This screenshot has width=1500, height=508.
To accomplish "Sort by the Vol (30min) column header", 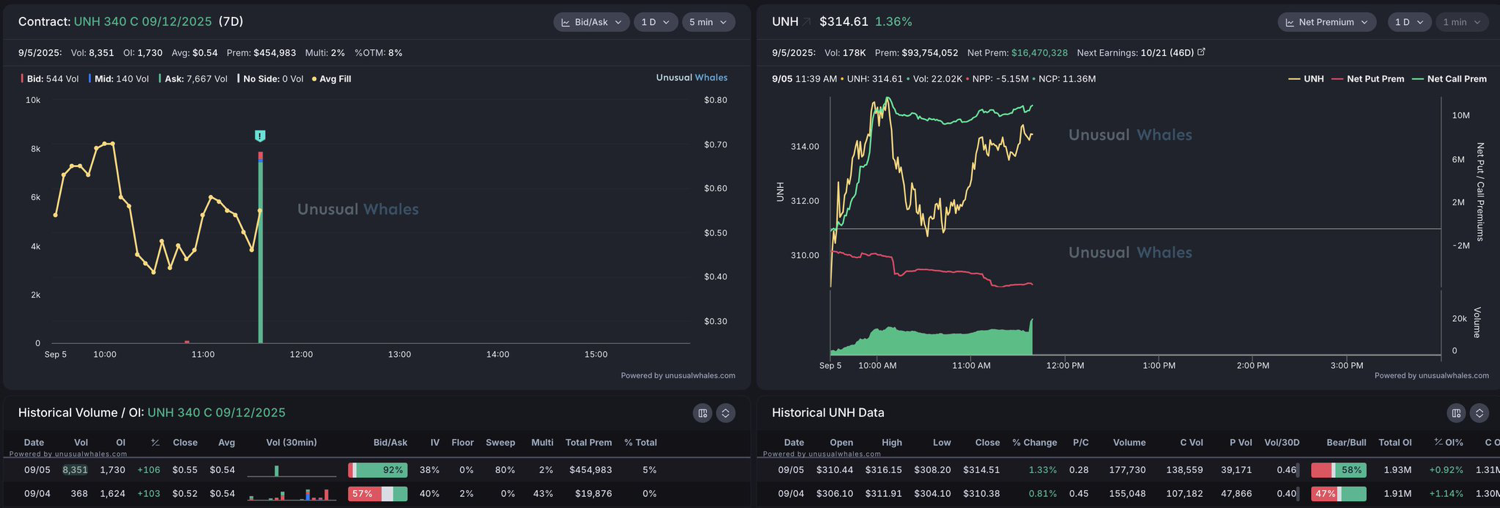I will 292,442.
